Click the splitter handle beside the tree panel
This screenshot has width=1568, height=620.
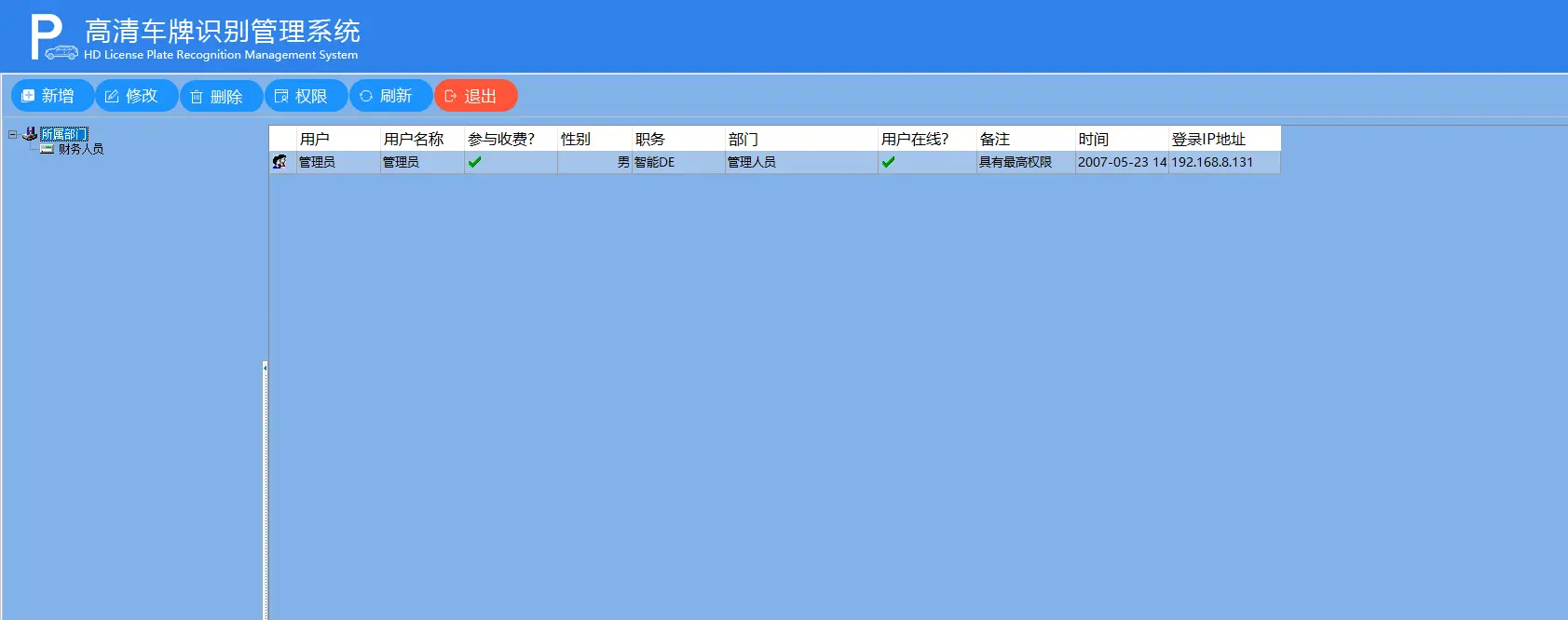pos(266,490)
